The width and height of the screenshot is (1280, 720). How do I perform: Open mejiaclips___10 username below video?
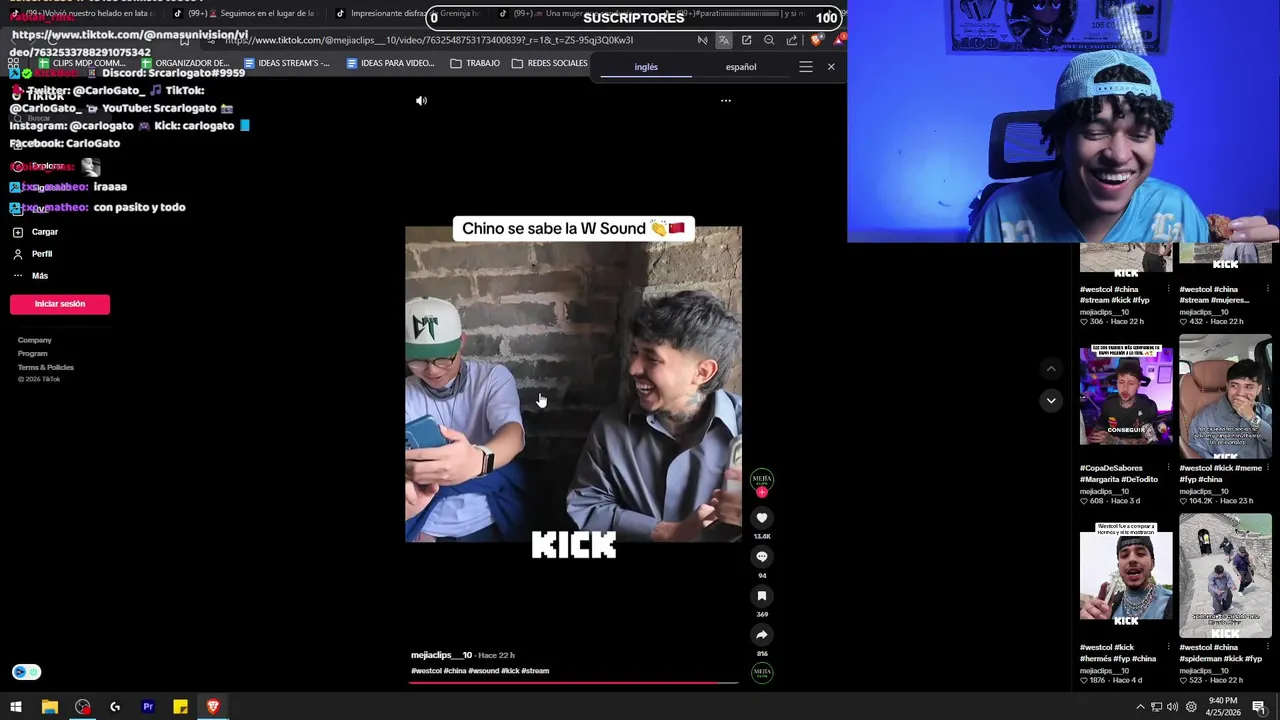441,655
